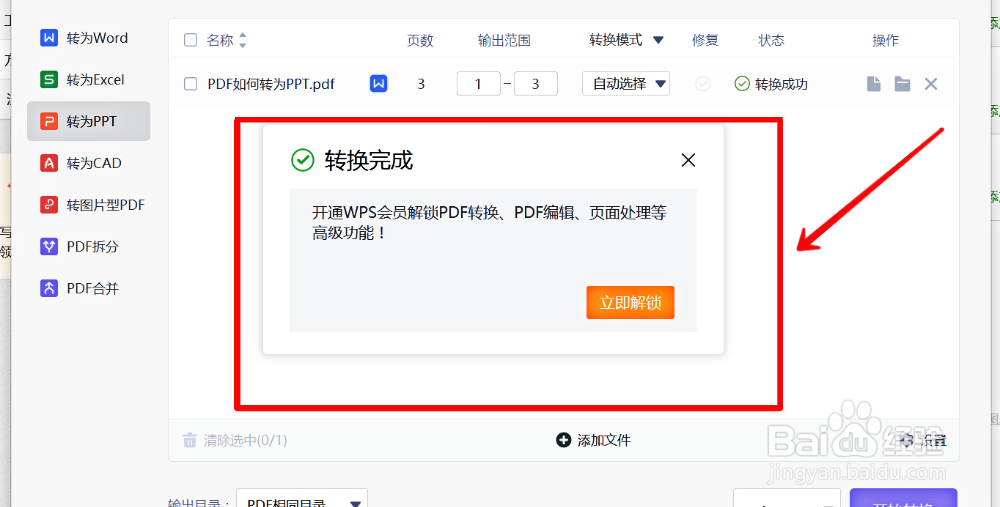Viewport: 1000px width, 507px height.
Task: Click the 添加文件 button
Action: [593, 440]
